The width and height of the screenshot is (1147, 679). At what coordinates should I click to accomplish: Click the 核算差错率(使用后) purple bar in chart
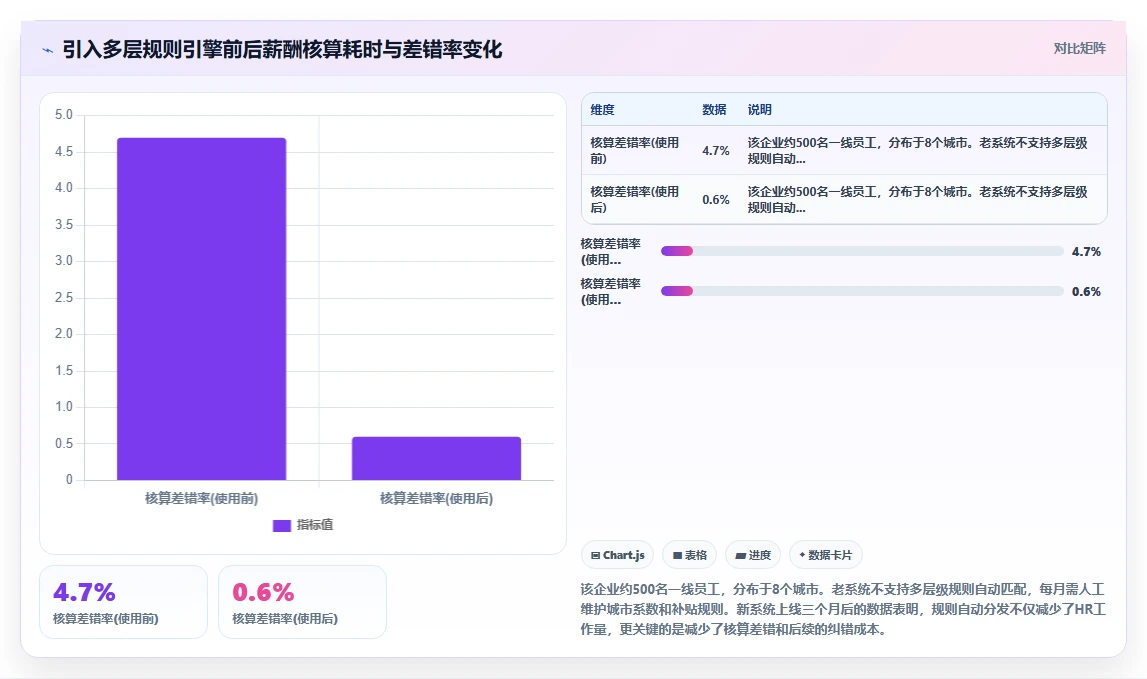coord(436,458)
